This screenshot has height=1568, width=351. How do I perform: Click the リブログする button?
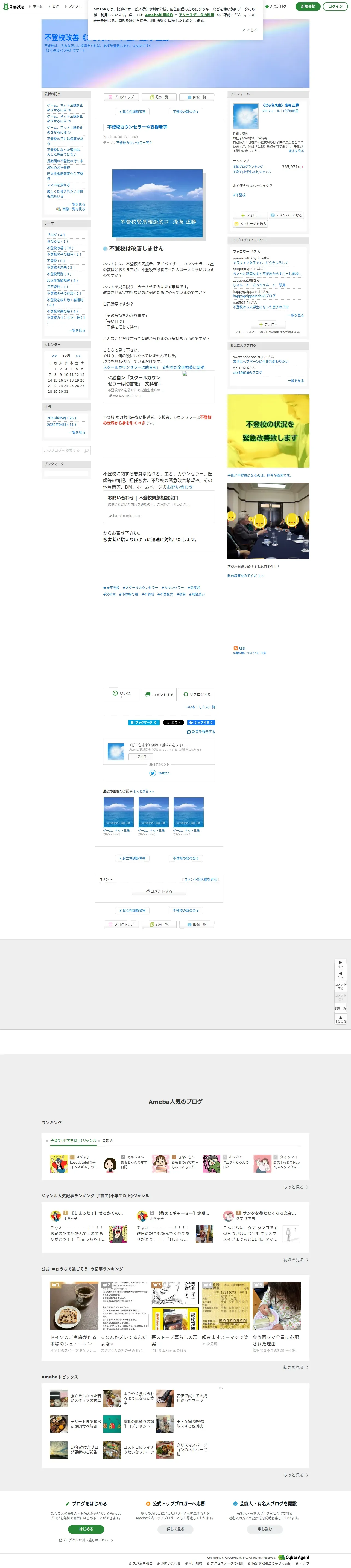pos(197,695)
